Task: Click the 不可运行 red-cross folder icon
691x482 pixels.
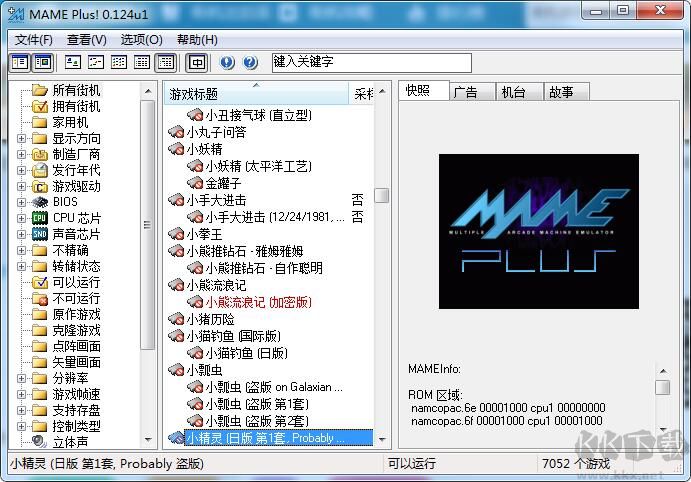Action: pos(40,298)
